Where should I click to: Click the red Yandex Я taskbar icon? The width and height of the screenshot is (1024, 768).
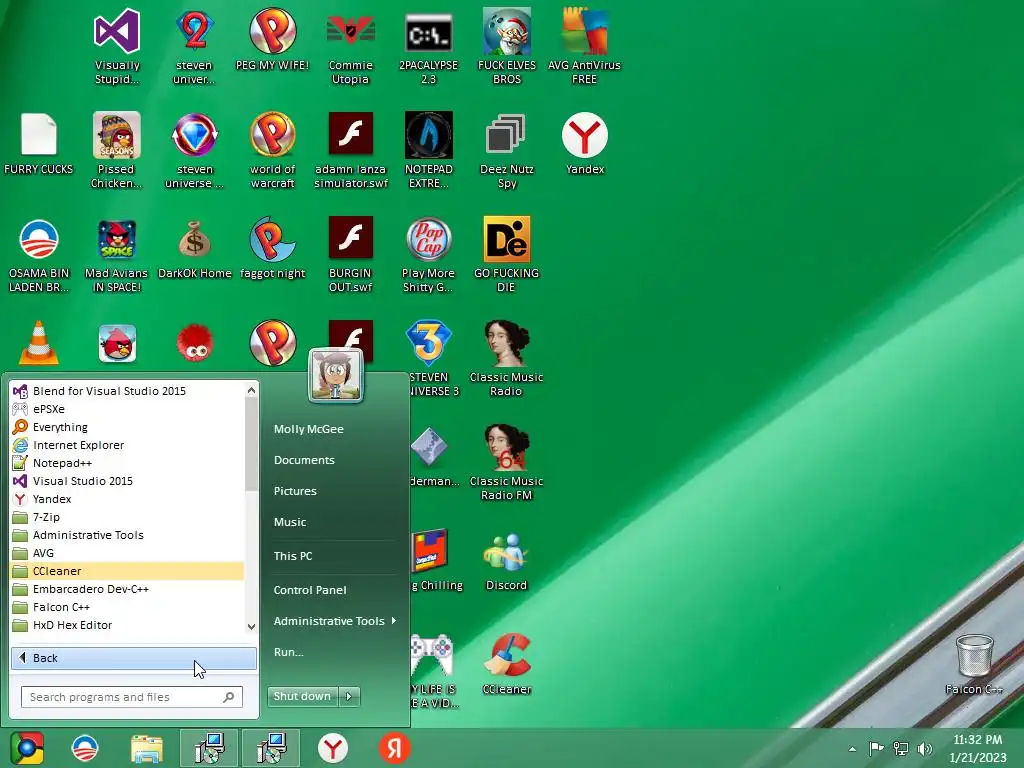394,748
